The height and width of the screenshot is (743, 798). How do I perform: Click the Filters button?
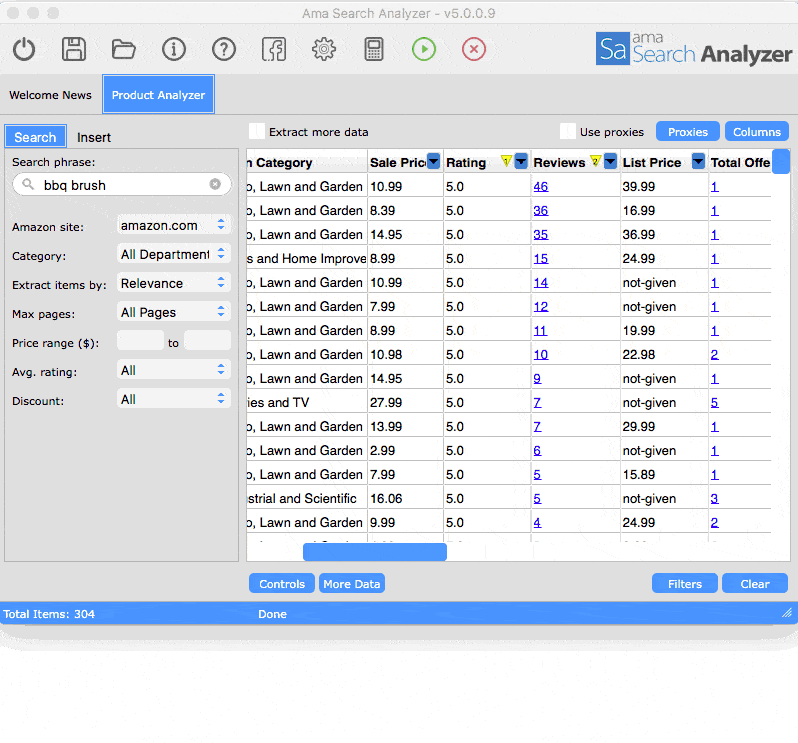(685, 584)
